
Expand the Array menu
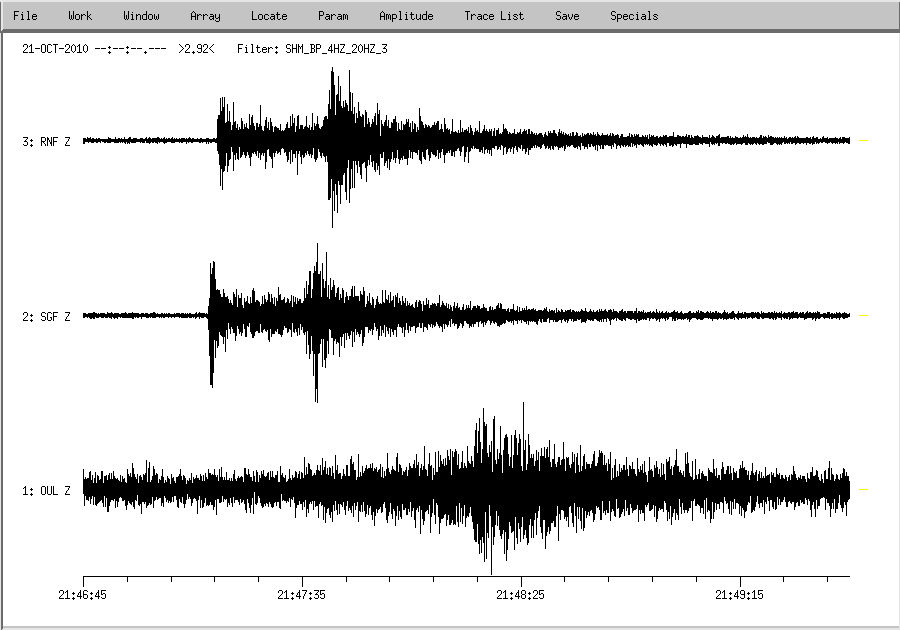coord(205,16)
